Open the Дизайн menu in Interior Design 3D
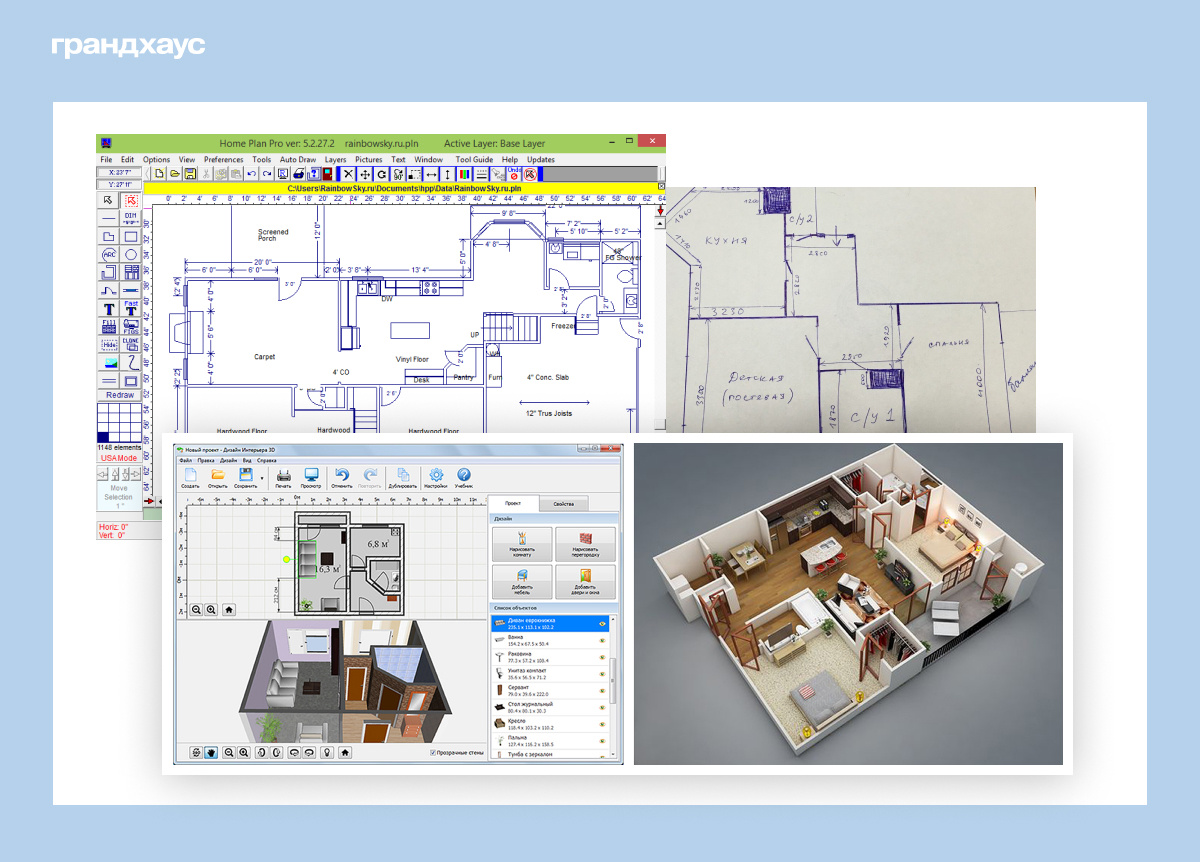This screenshot has width=1200, height=862. (x=229, y=461)
